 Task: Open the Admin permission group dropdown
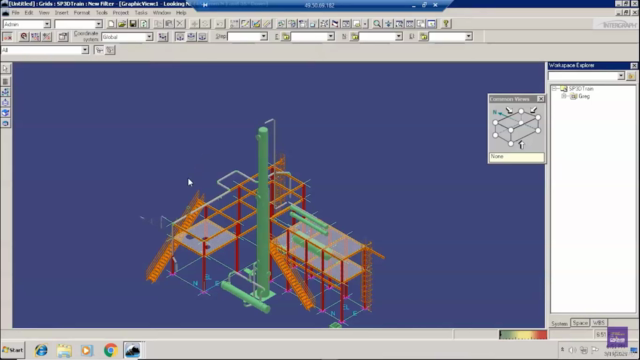pos(47,24)
